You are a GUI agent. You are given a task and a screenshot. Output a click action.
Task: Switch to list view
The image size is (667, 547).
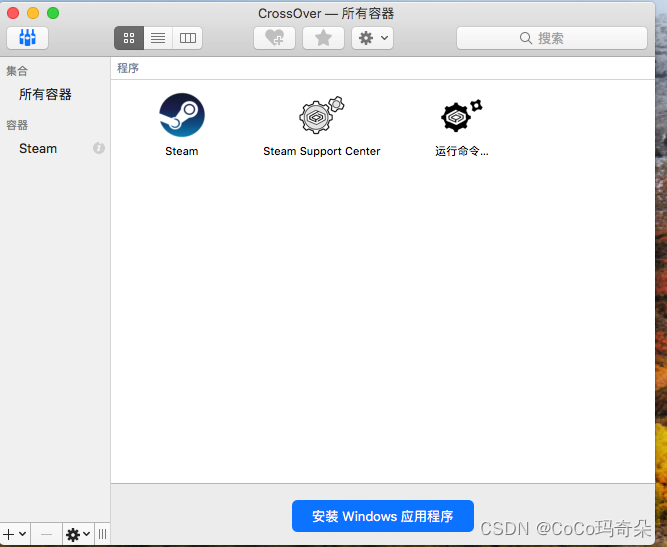158,38
